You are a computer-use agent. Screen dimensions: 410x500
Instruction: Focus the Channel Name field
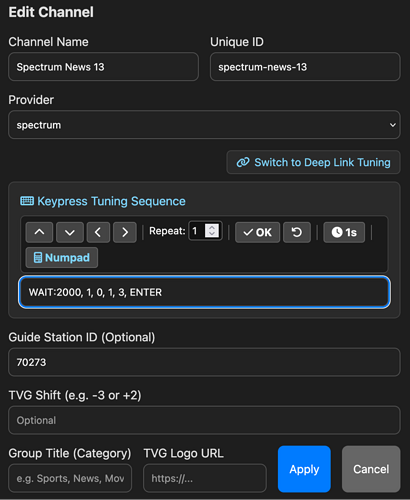(x=103, y=67)
